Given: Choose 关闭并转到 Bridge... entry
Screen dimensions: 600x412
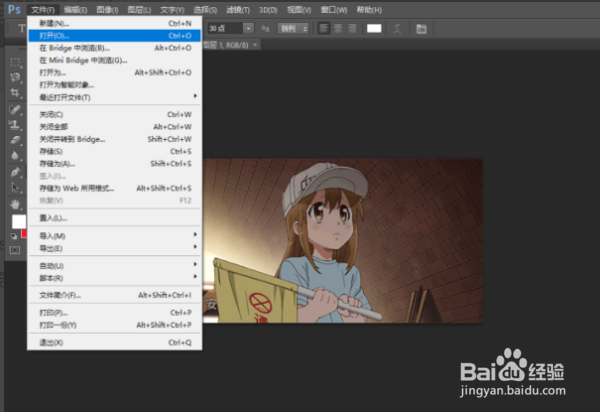Looking at the screenshot, I should (114, 139).
